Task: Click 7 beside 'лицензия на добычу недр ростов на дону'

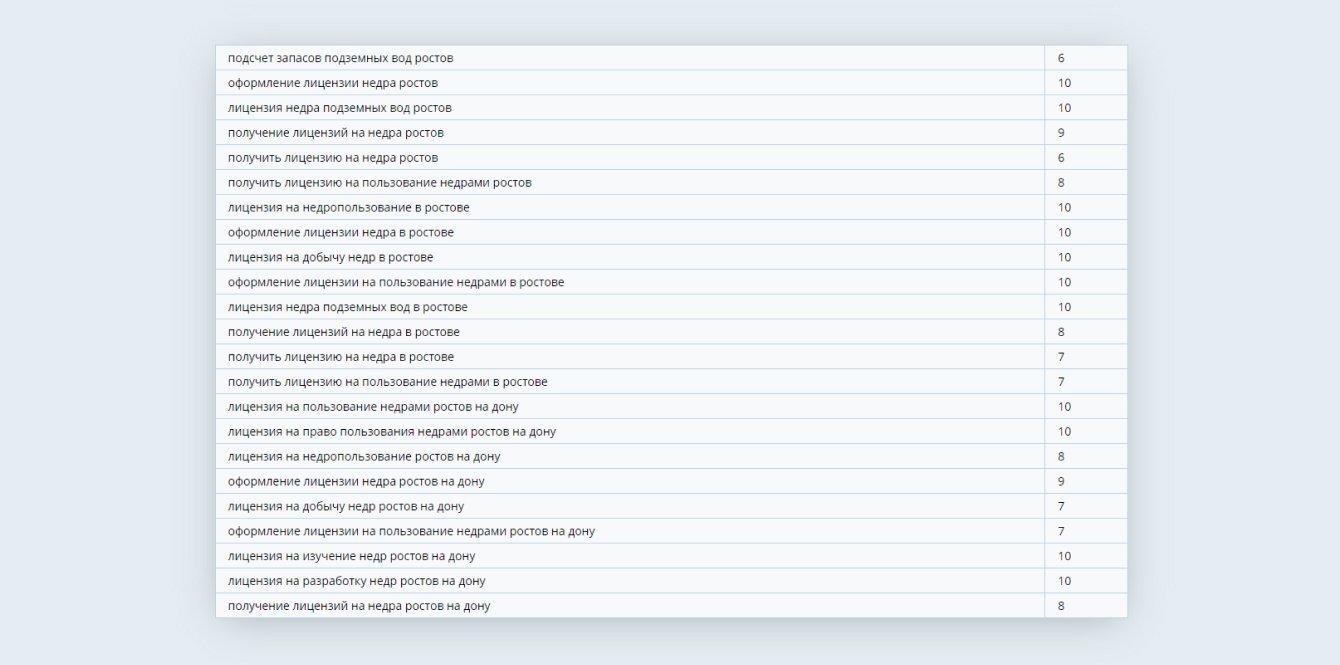Action: [1061, 507]
